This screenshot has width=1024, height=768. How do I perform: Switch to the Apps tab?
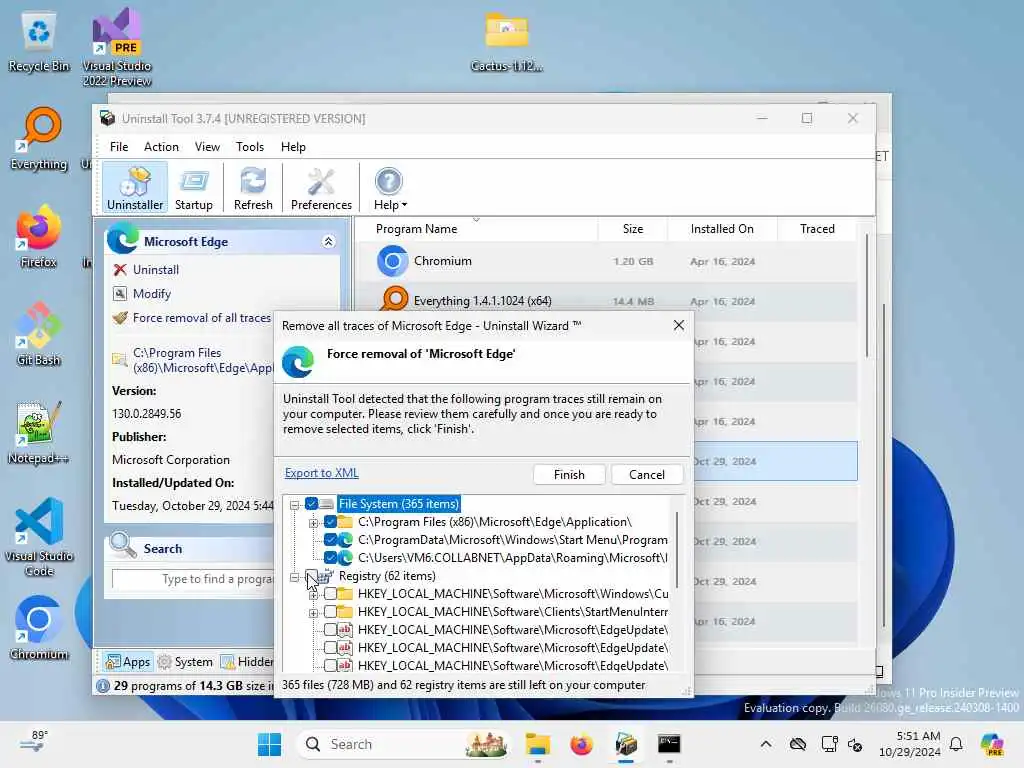click(128, 662)
